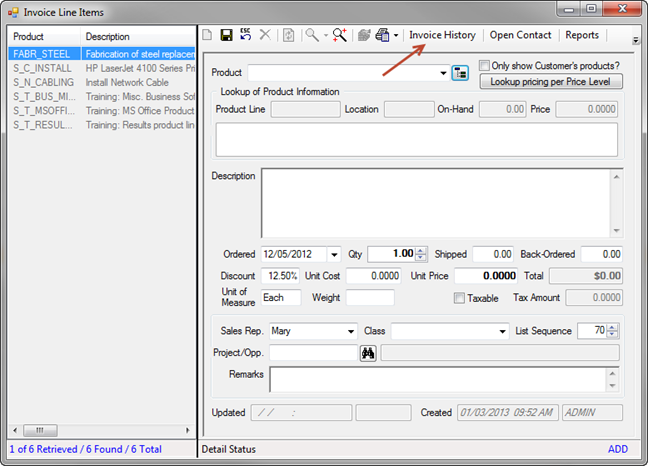Select the S_C_INSTALL row

point(102,68)
